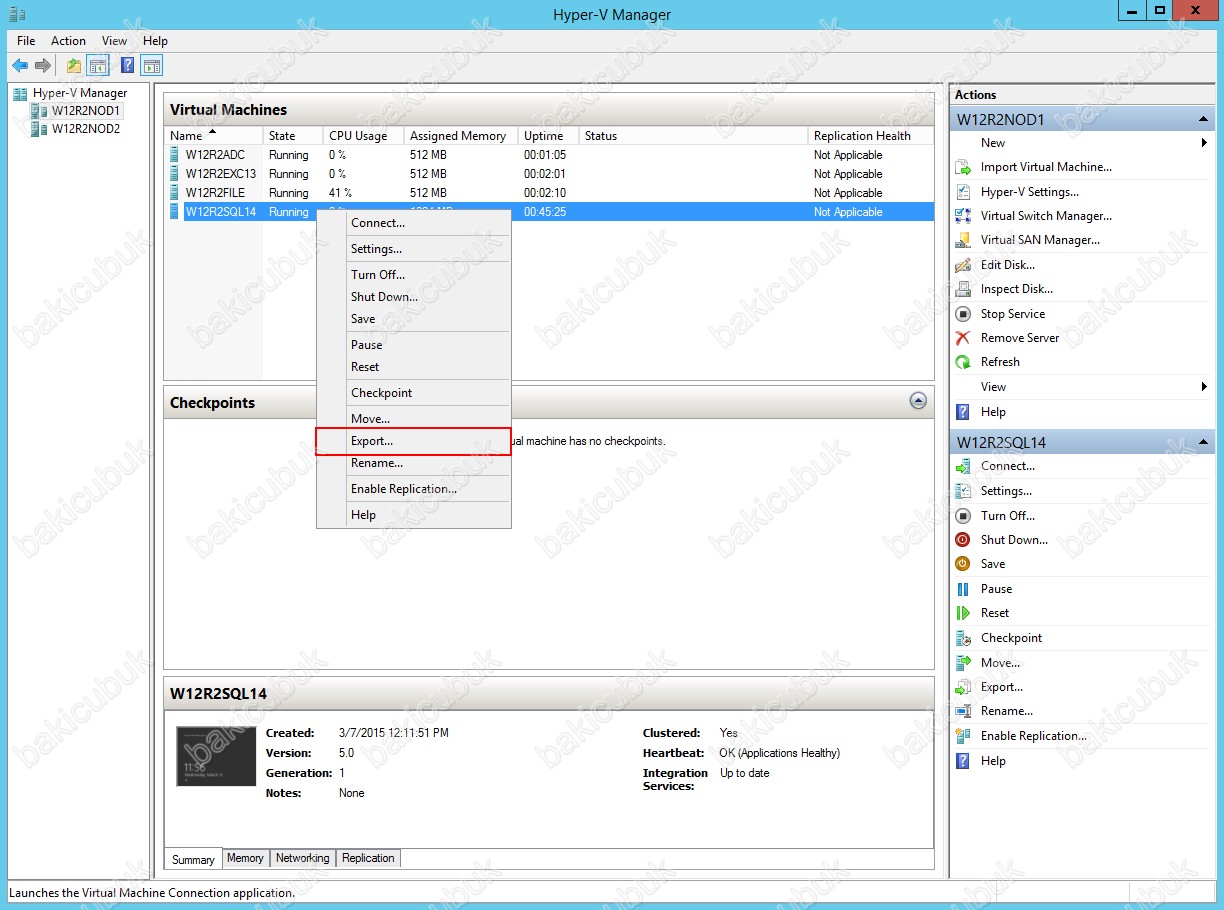Launch Virtual SAN Manager
The width and height of the screenshot is (1224, 910).
click(x=1040, y=240)
